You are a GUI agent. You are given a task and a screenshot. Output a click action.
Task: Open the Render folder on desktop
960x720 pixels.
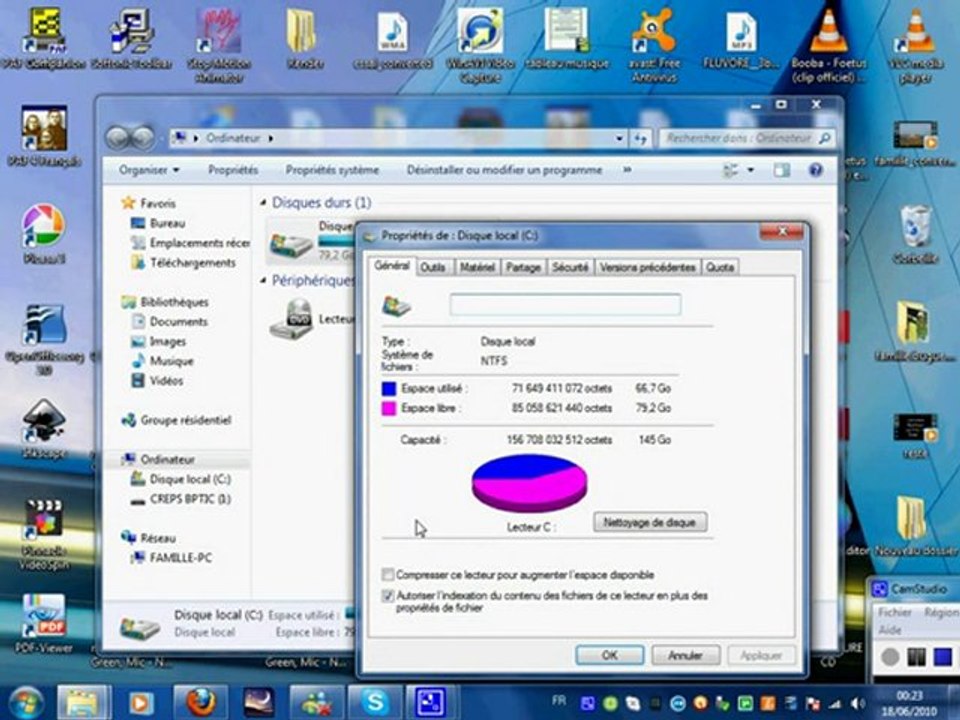[x=305, y=38]
